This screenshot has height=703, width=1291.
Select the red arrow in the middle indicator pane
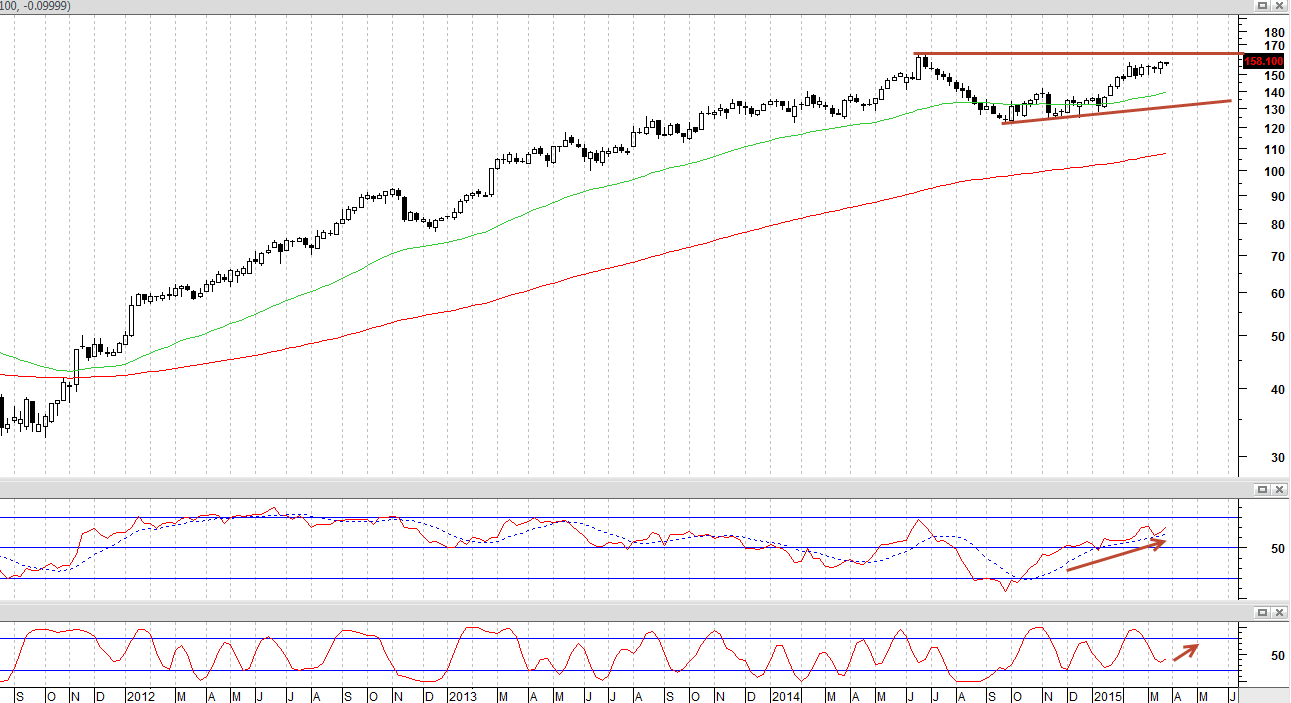pyautogui.click(x=1116, y=556)
